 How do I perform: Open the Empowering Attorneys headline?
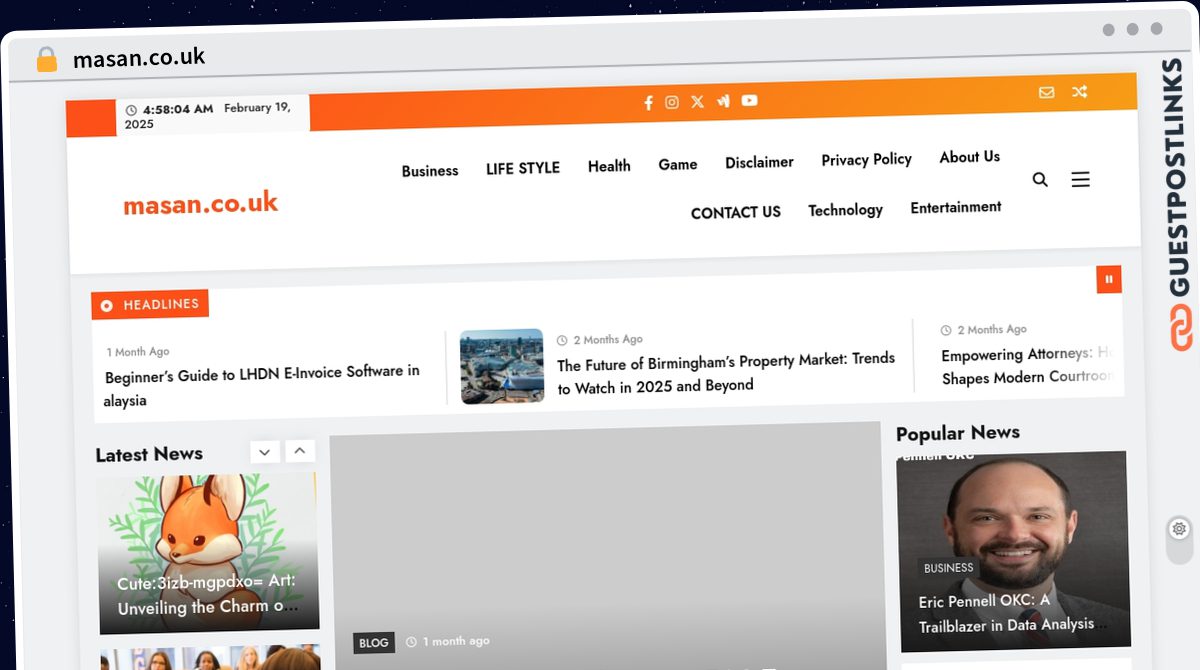[x=1026, y=365]
